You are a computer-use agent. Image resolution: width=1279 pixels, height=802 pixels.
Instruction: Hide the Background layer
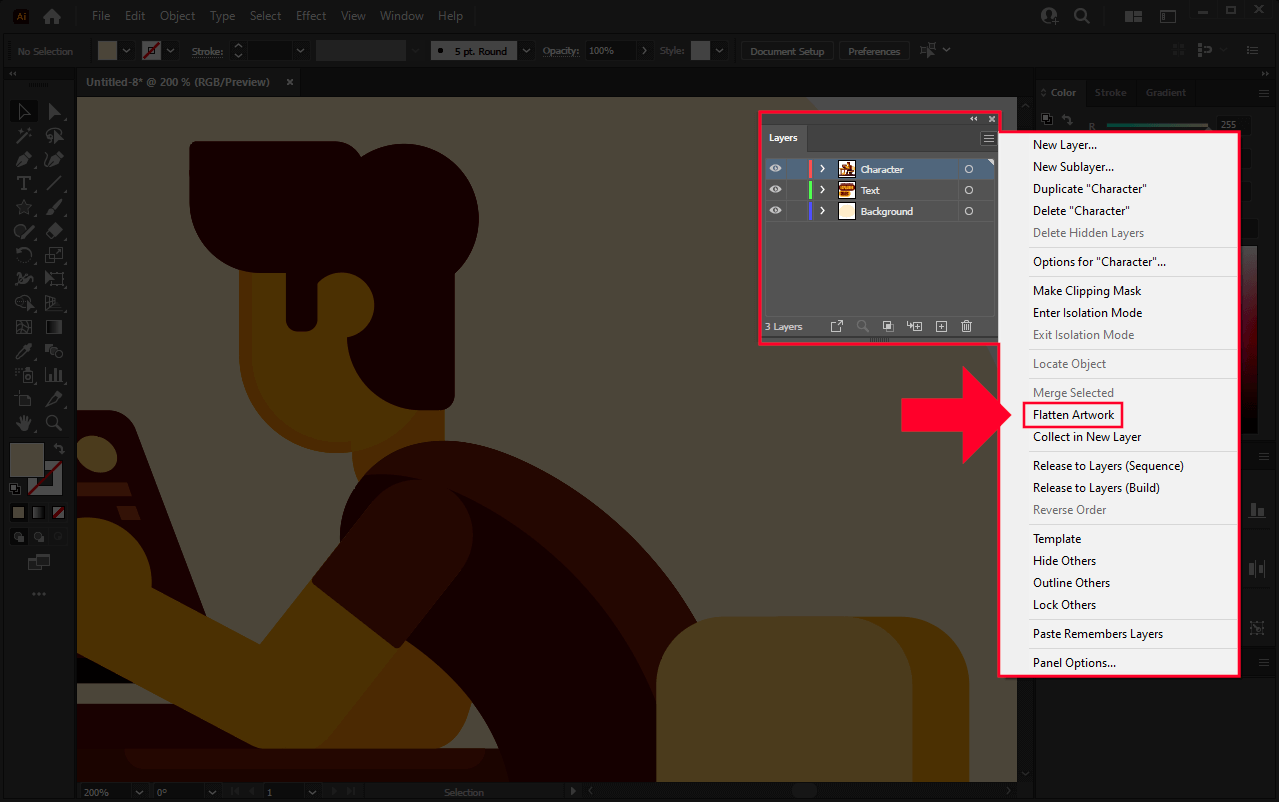[x=775, y=211]
